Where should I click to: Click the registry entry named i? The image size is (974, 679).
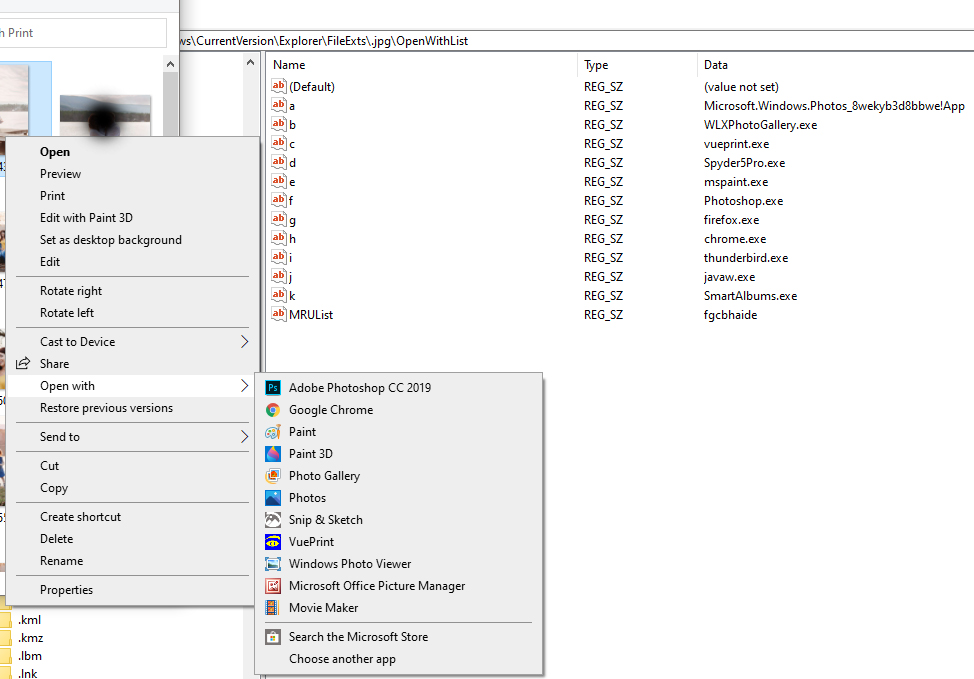(x=290, y=258)
